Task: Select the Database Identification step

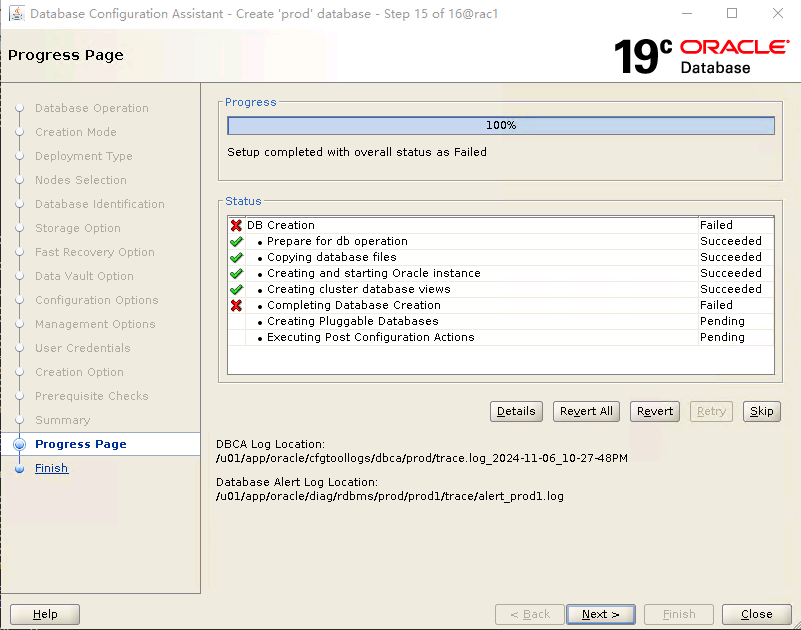Action: click(x=100, y=204)
